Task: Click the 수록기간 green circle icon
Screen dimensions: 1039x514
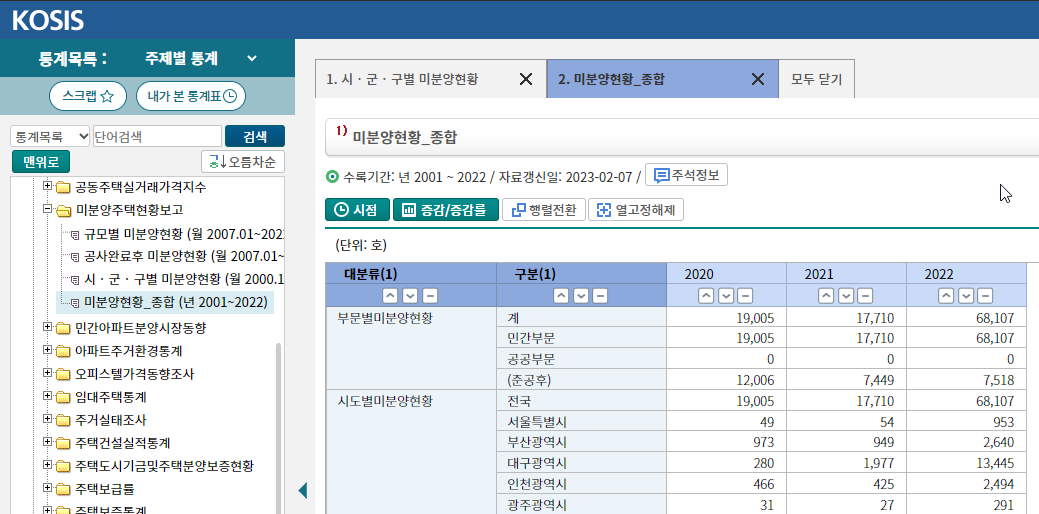Action: click(332, 176)
